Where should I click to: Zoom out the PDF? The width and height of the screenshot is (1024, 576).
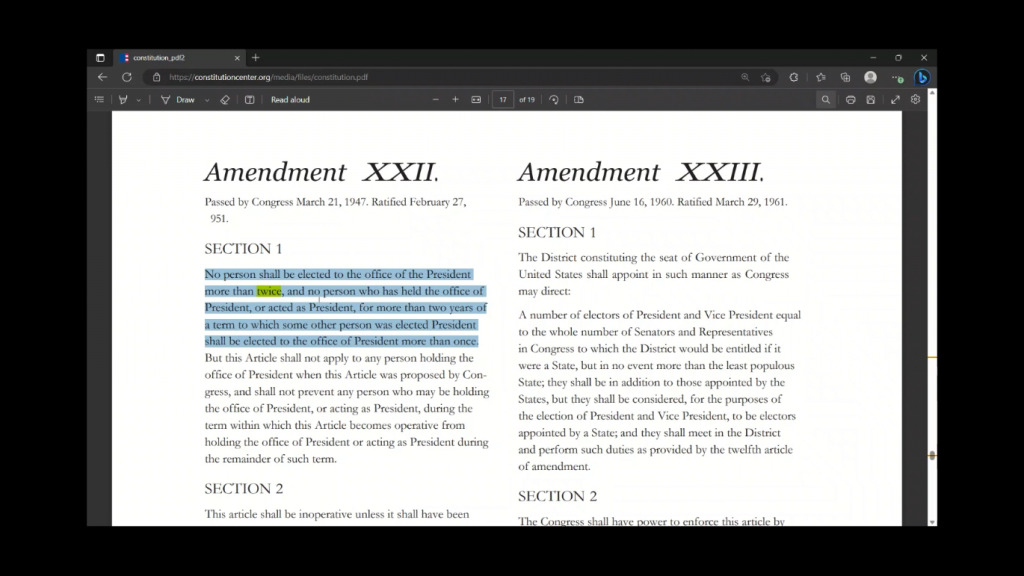(436, 100)
